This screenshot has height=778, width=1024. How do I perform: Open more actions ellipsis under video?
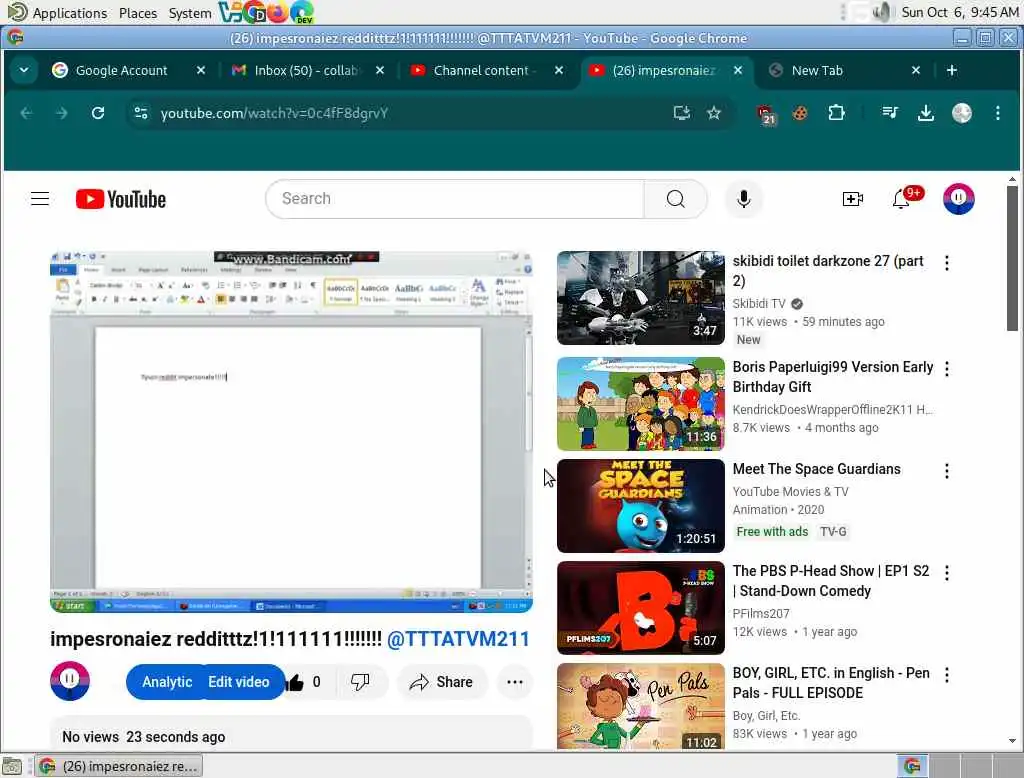click(x=515, y=682)
